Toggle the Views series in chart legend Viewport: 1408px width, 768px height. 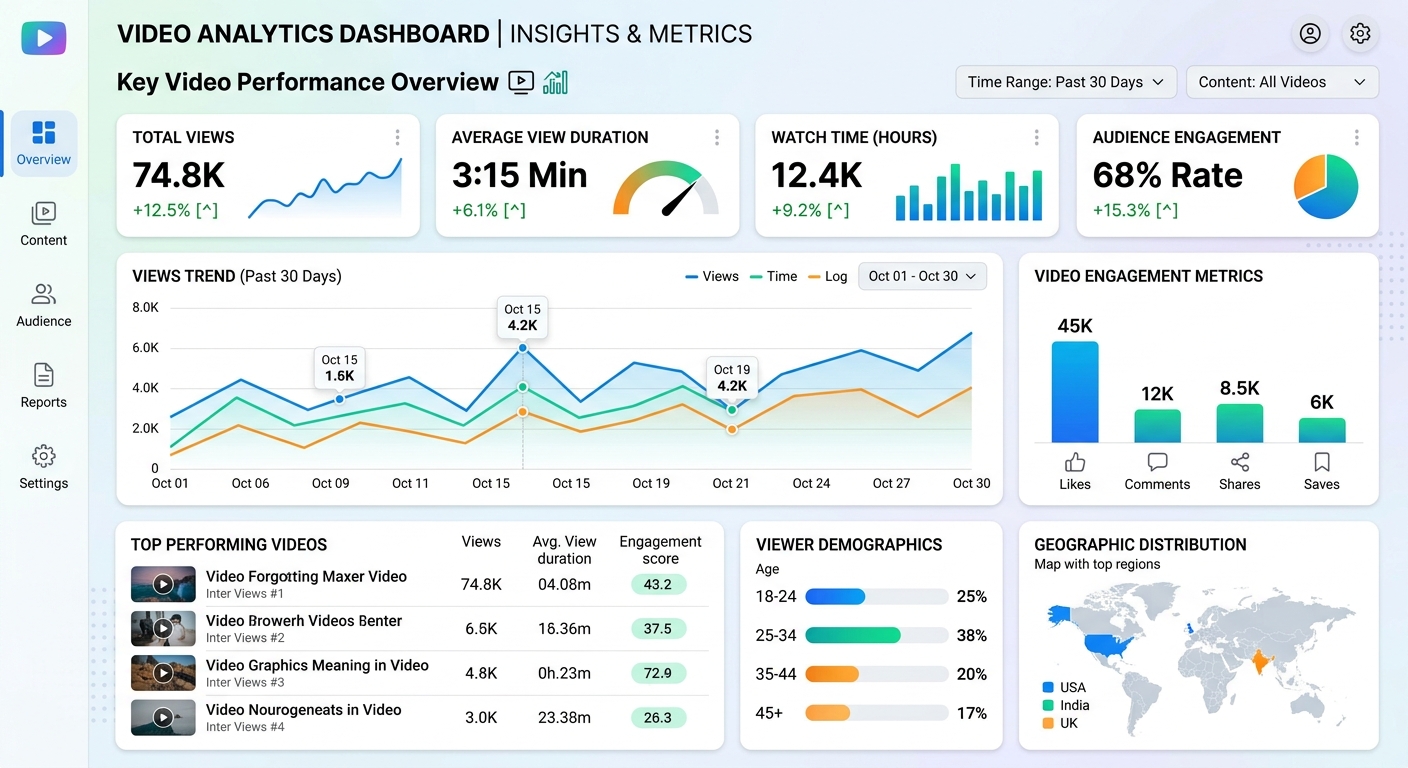pos(712,276)
